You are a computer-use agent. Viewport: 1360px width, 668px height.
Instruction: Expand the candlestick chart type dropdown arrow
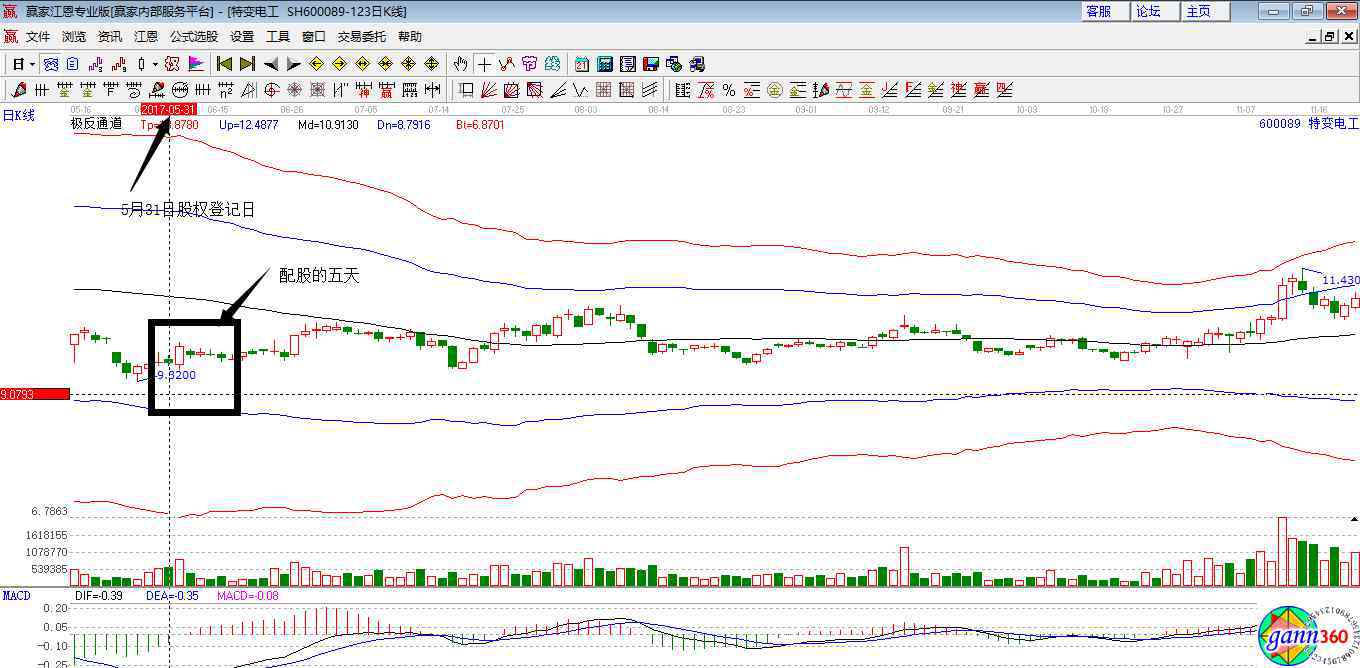pyautogui.click(x=155, y=64)
